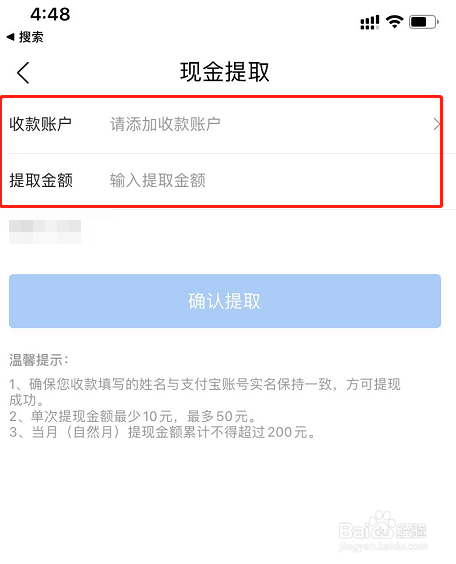The height and width of the screenshot is (564, 456).
Task: Click tip 3 about monthly 200元 limit
Action: pyautogui.click(x=162, y=432)
